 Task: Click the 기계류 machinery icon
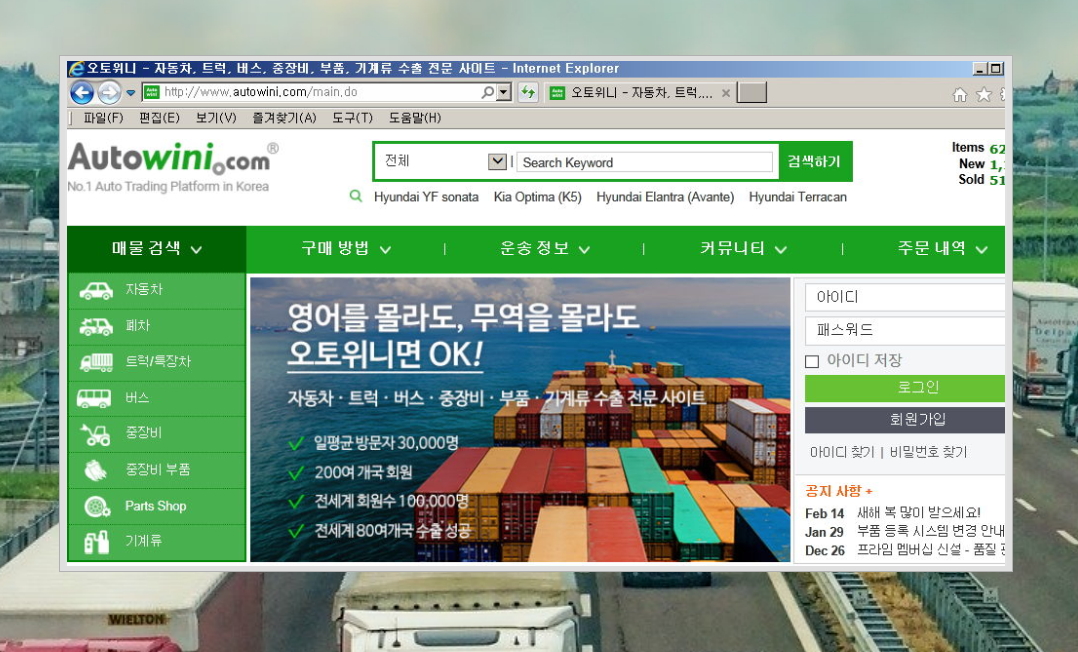(x=97, y=542)
